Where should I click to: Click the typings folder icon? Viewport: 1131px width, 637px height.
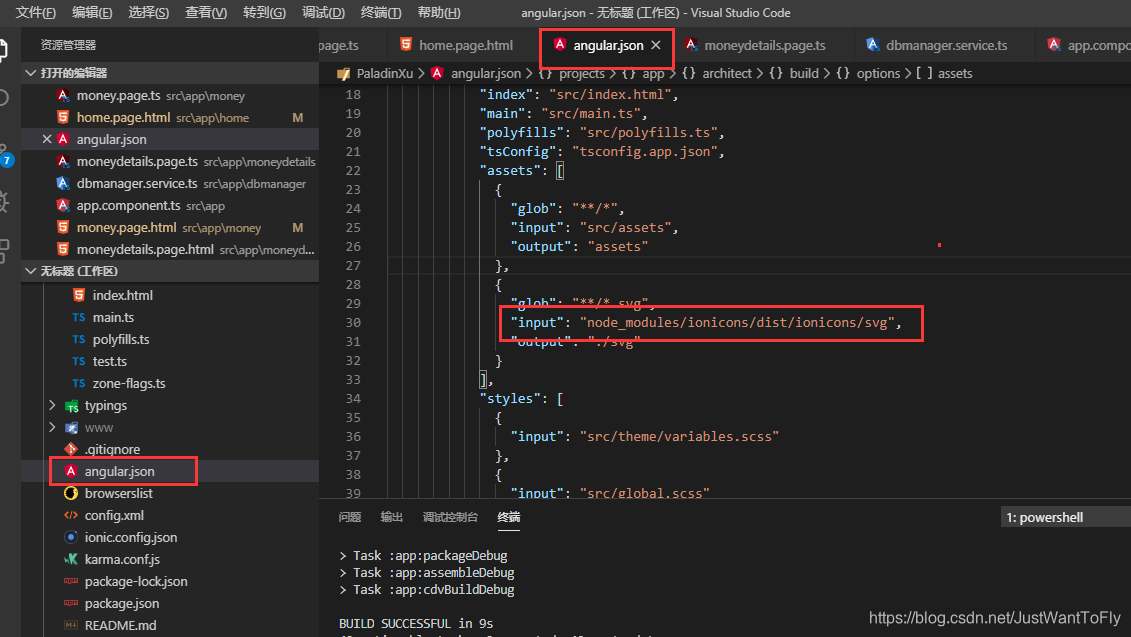tap(71, 405)
